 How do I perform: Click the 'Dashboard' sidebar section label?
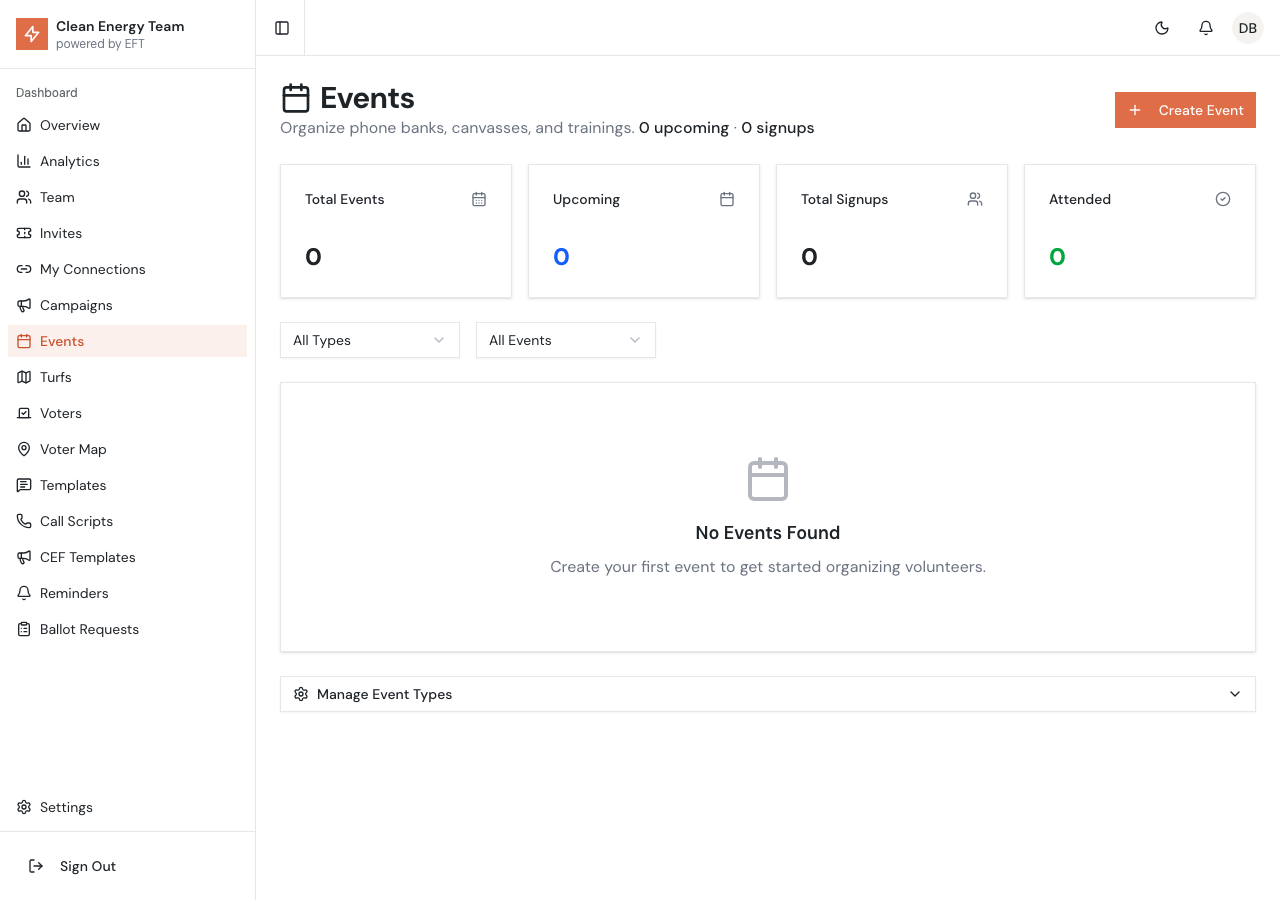47,93
